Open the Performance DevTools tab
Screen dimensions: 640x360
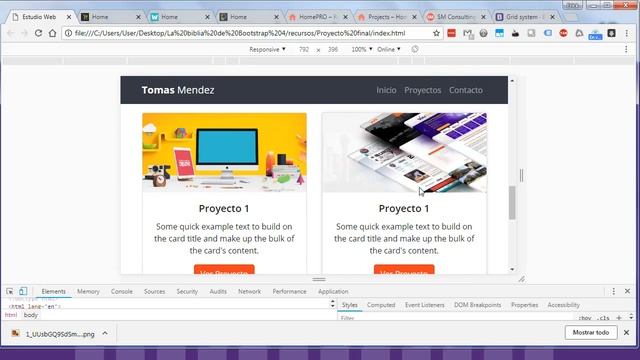click(x=289, y=291)
